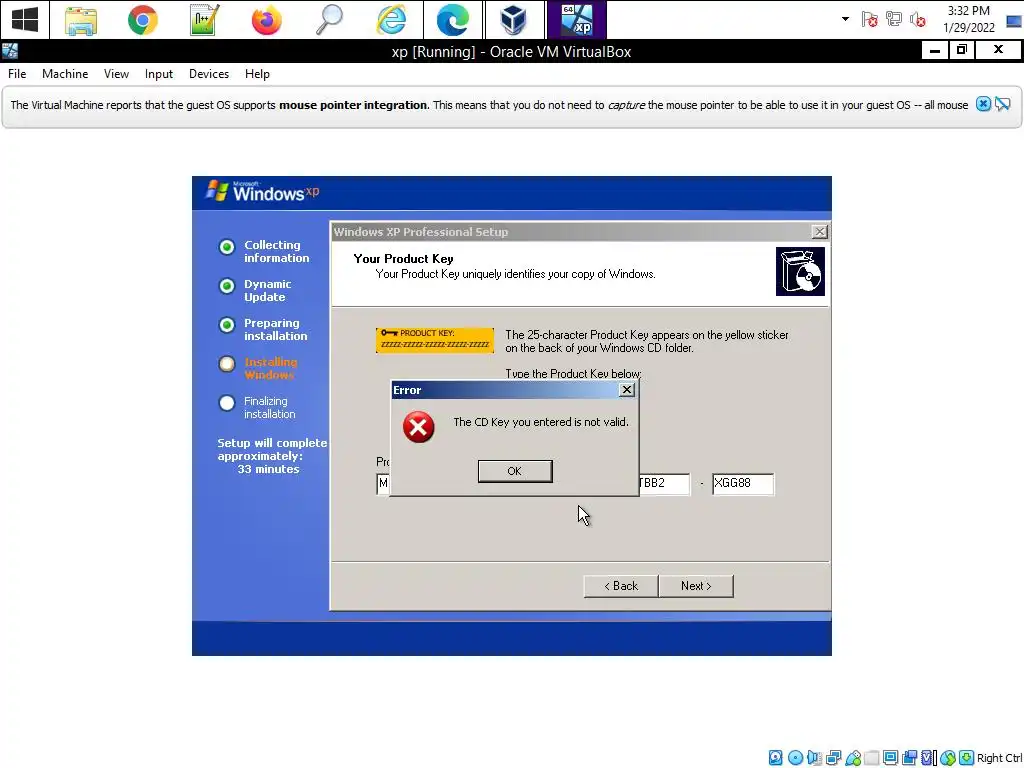Viewport: 1024px width, 768px height.
Task: Click the recording status icon
Action: point(909,758)
